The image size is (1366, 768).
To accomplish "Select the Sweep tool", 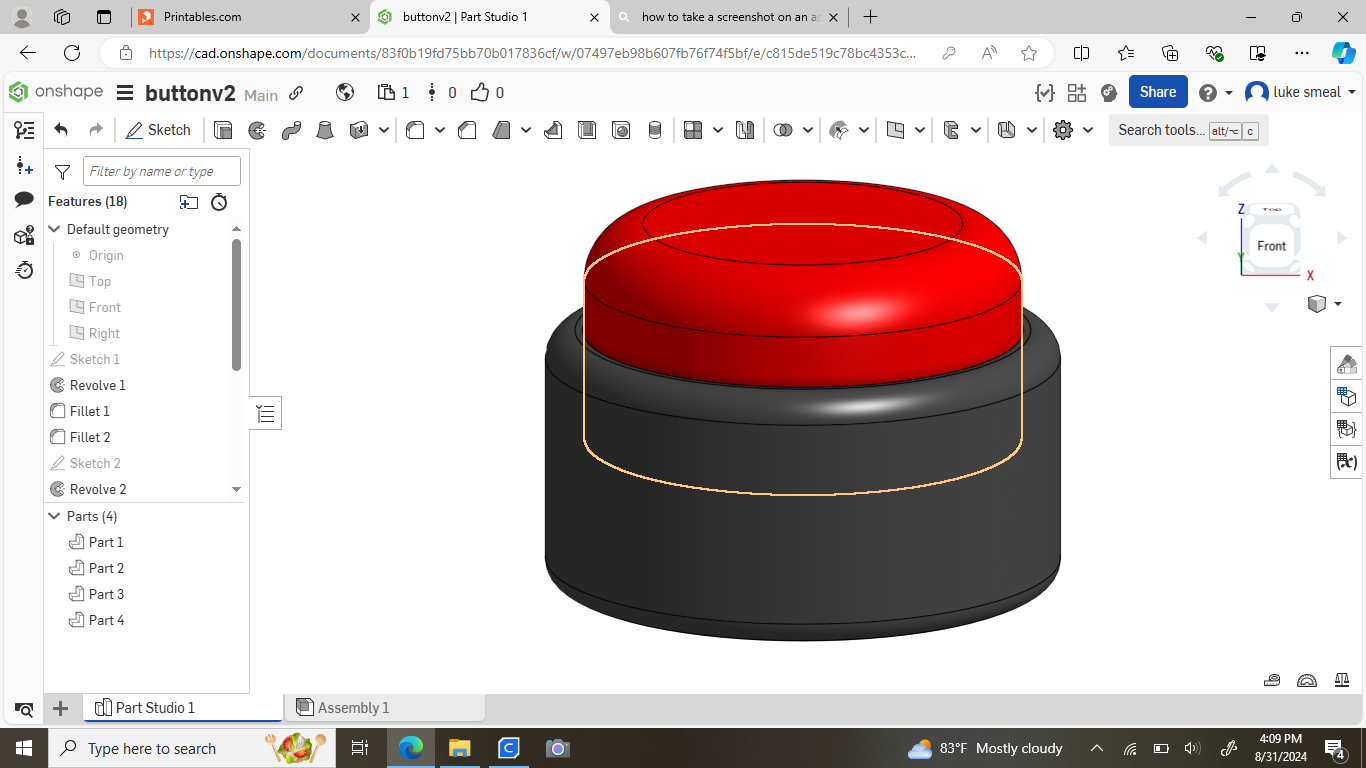I will (x=291, y=130).
